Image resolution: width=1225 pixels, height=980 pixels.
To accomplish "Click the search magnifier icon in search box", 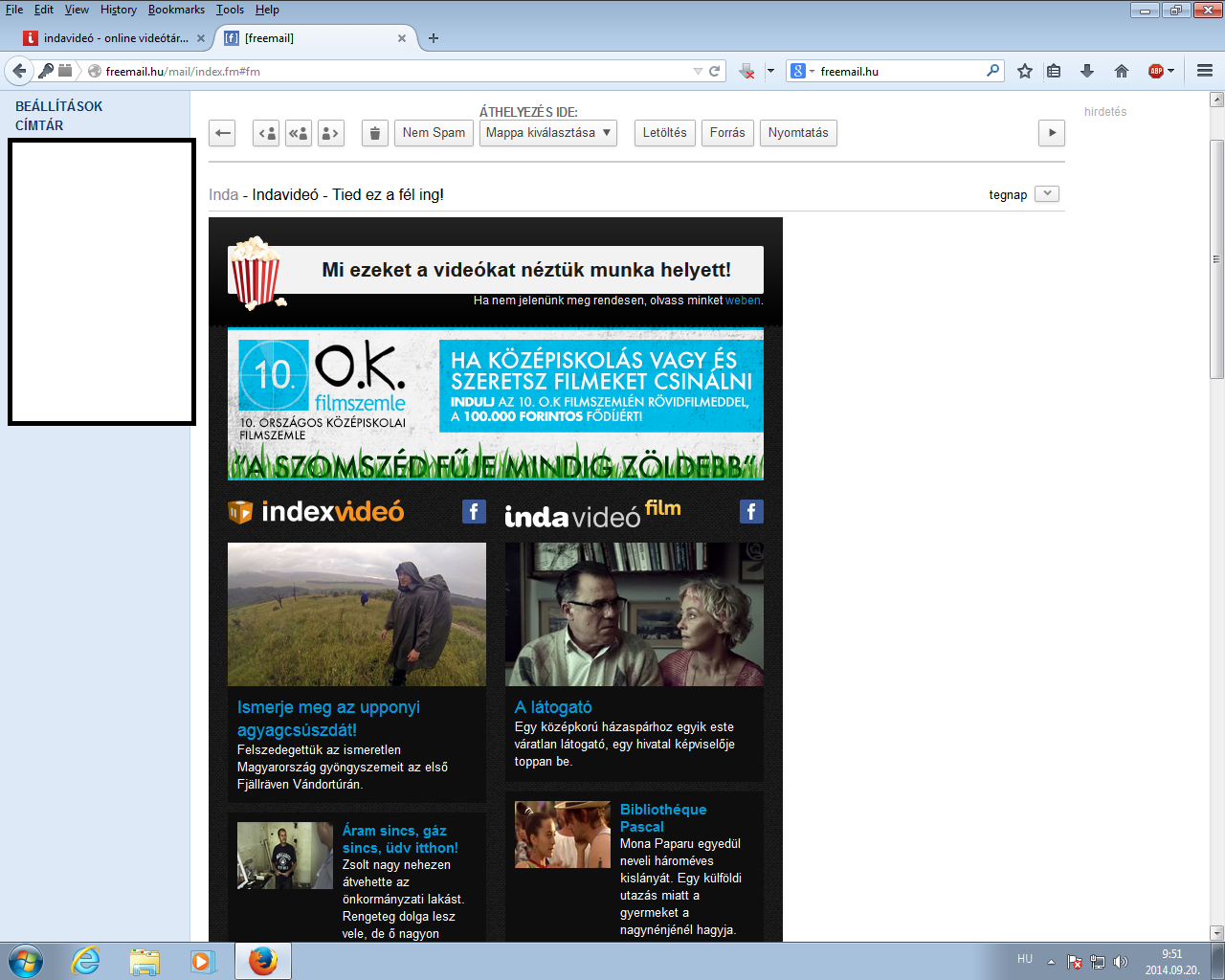I will tap(992, 71).
